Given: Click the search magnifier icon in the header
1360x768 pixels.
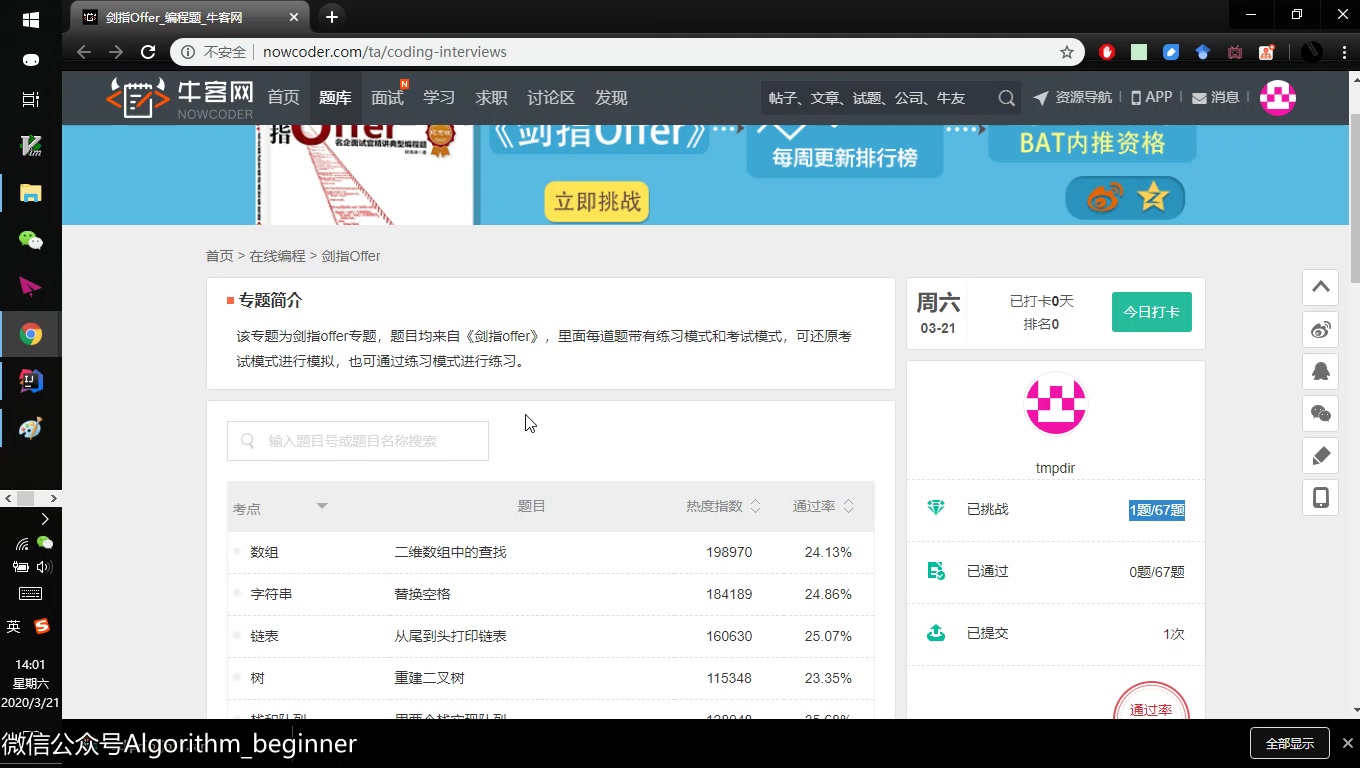Looking at the screenshot, I should [x=1006, y=98].
